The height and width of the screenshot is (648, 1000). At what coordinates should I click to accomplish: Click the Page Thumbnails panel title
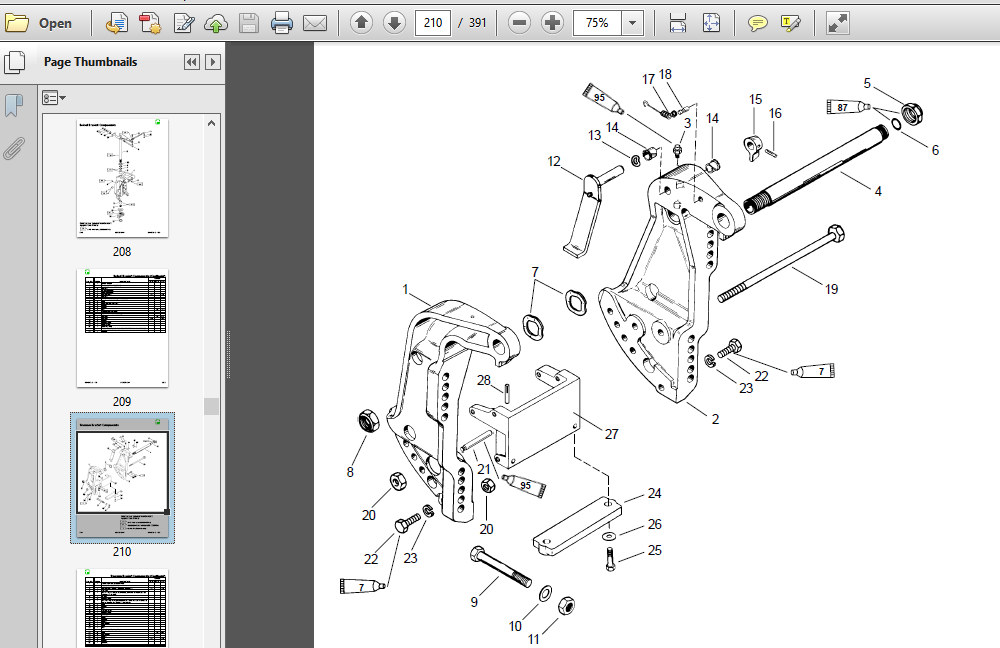coord(91,62)
